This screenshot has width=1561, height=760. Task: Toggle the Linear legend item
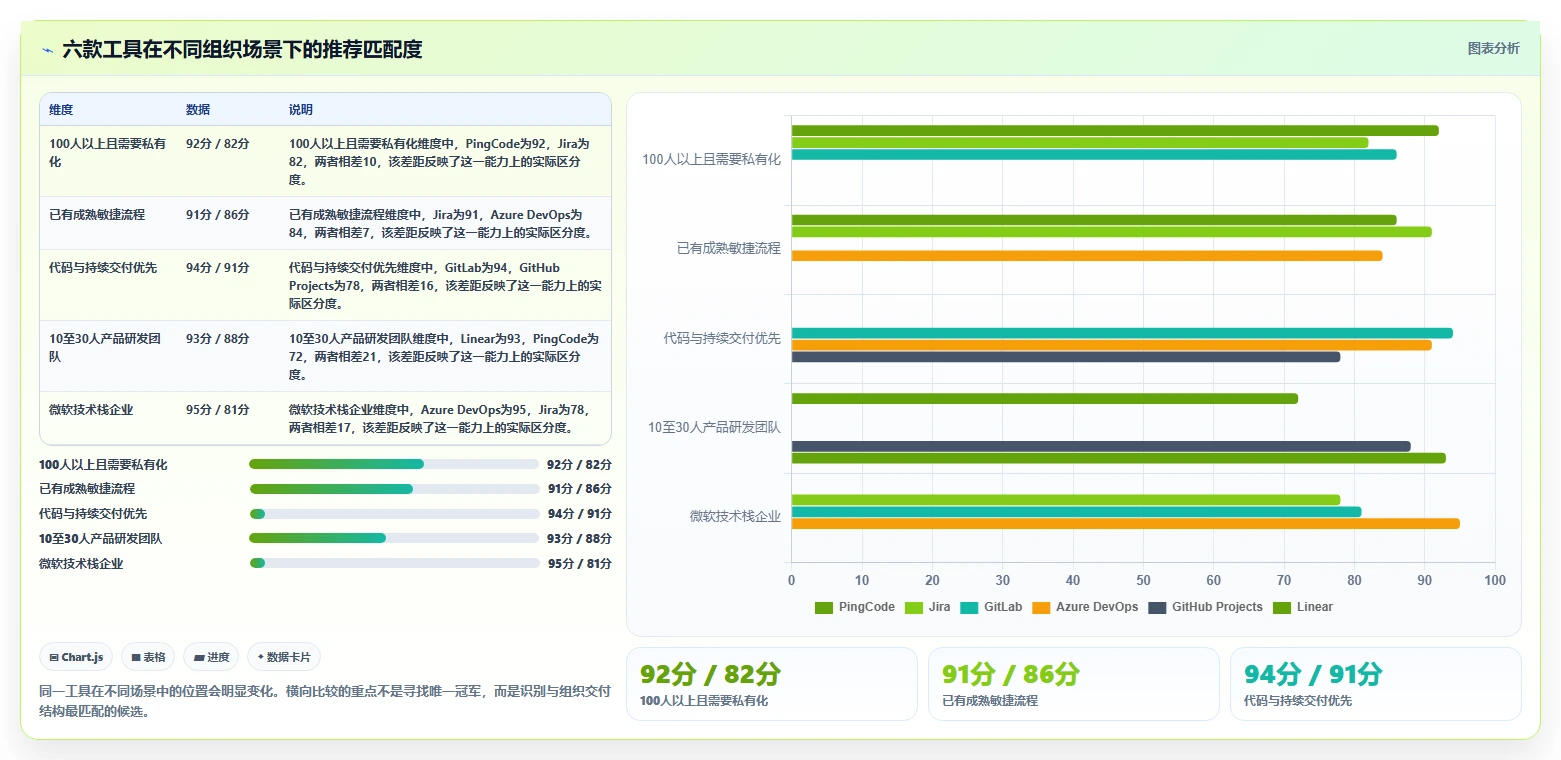1303,607
